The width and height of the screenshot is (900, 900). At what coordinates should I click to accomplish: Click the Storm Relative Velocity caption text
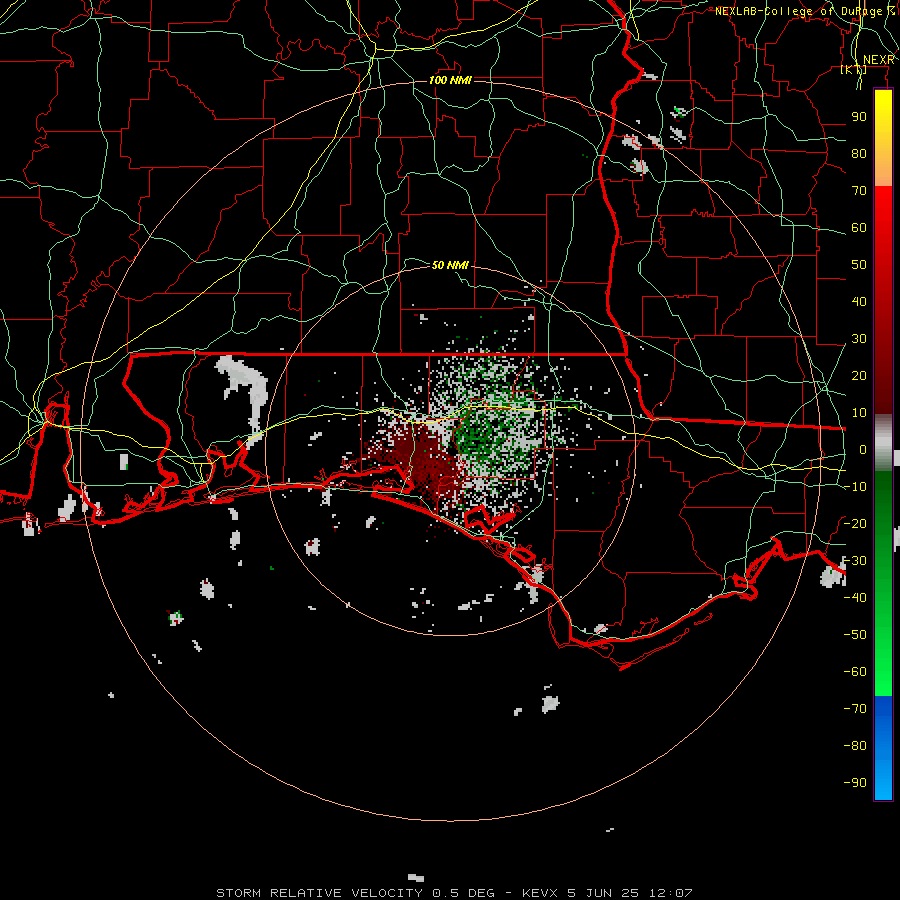[454, 893]
